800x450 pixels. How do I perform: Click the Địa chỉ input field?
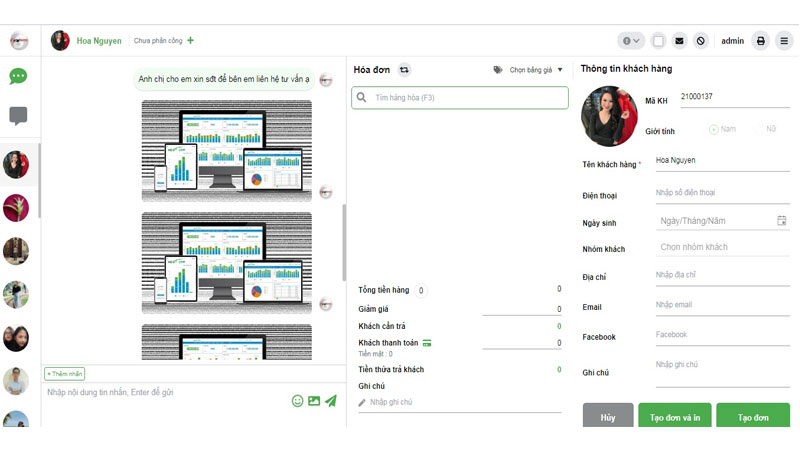click(x=722, y=275)
